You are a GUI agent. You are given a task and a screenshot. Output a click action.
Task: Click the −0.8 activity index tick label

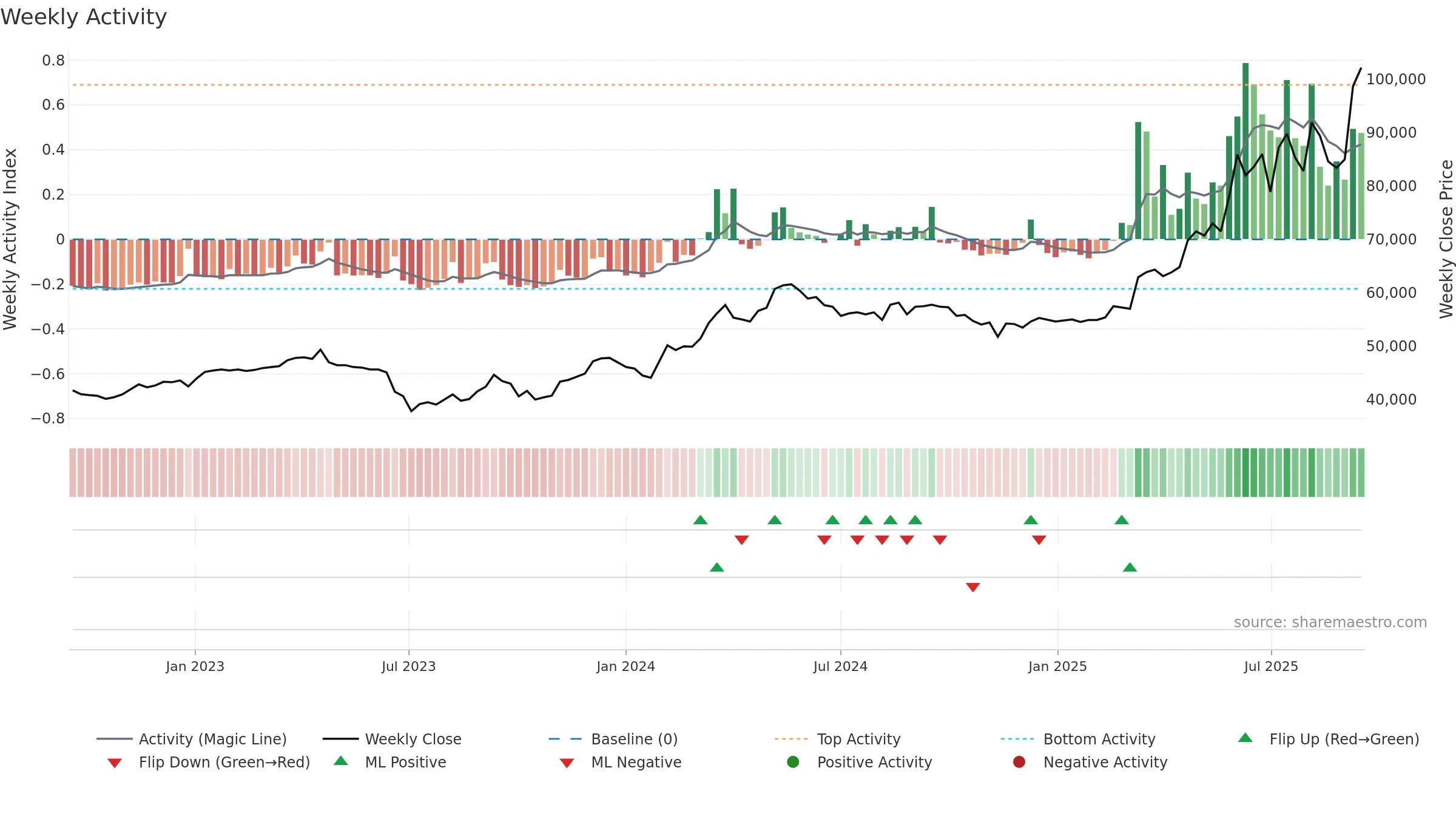coord(48,418)
